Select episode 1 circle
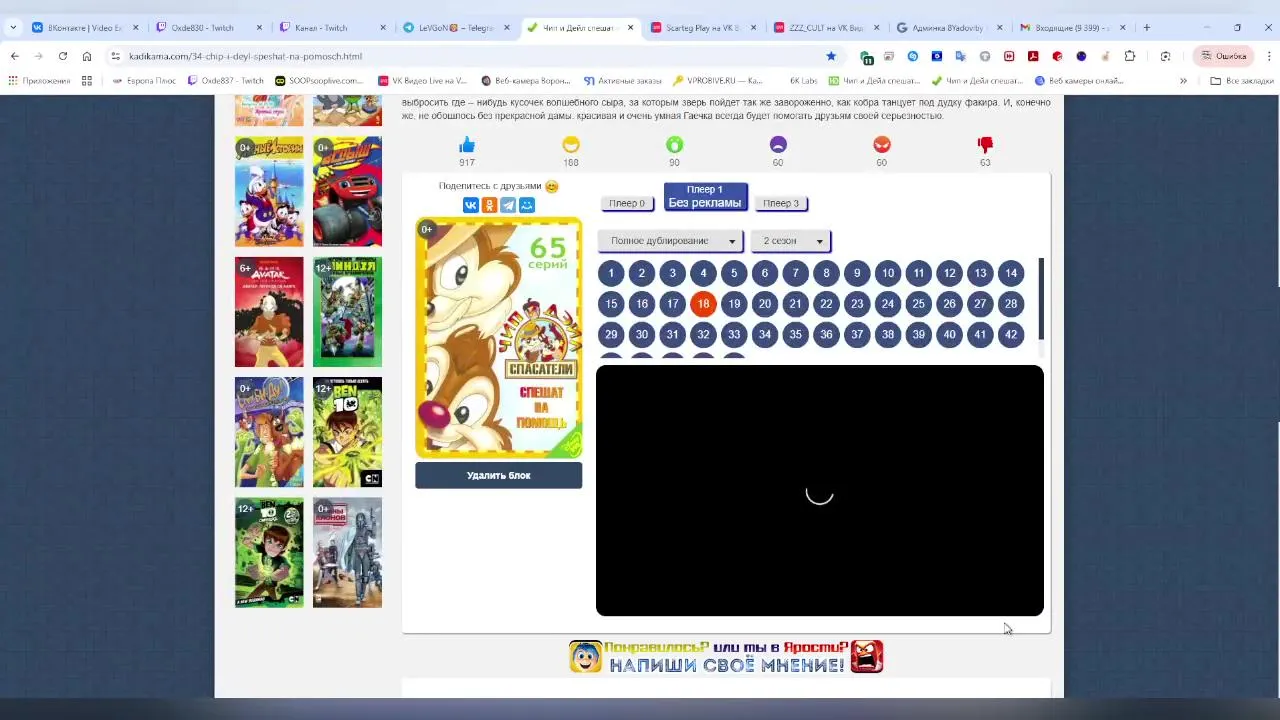 click(611, 273)
